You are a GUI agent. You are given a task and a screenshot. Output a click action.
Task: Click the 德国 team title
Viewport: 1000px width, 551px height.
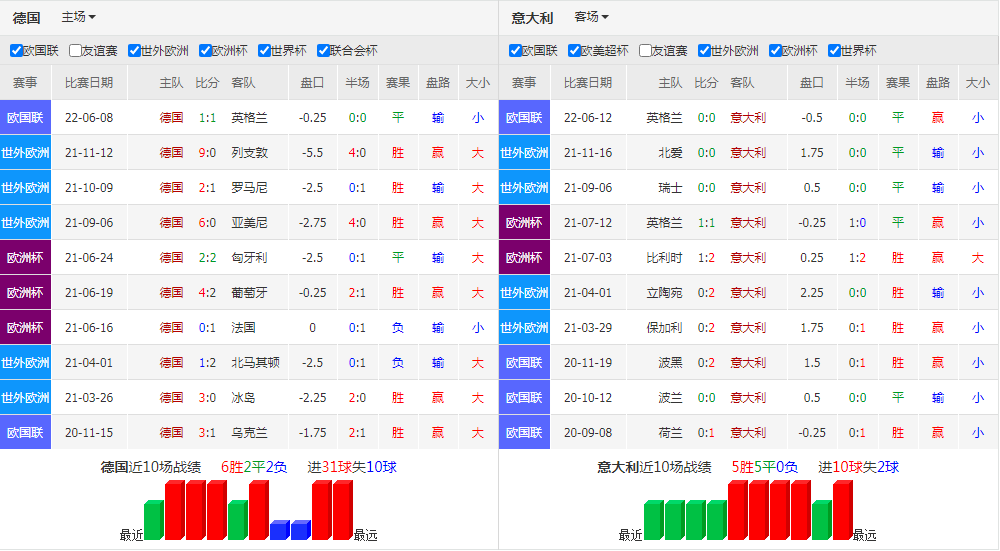[x=26, y=18]
